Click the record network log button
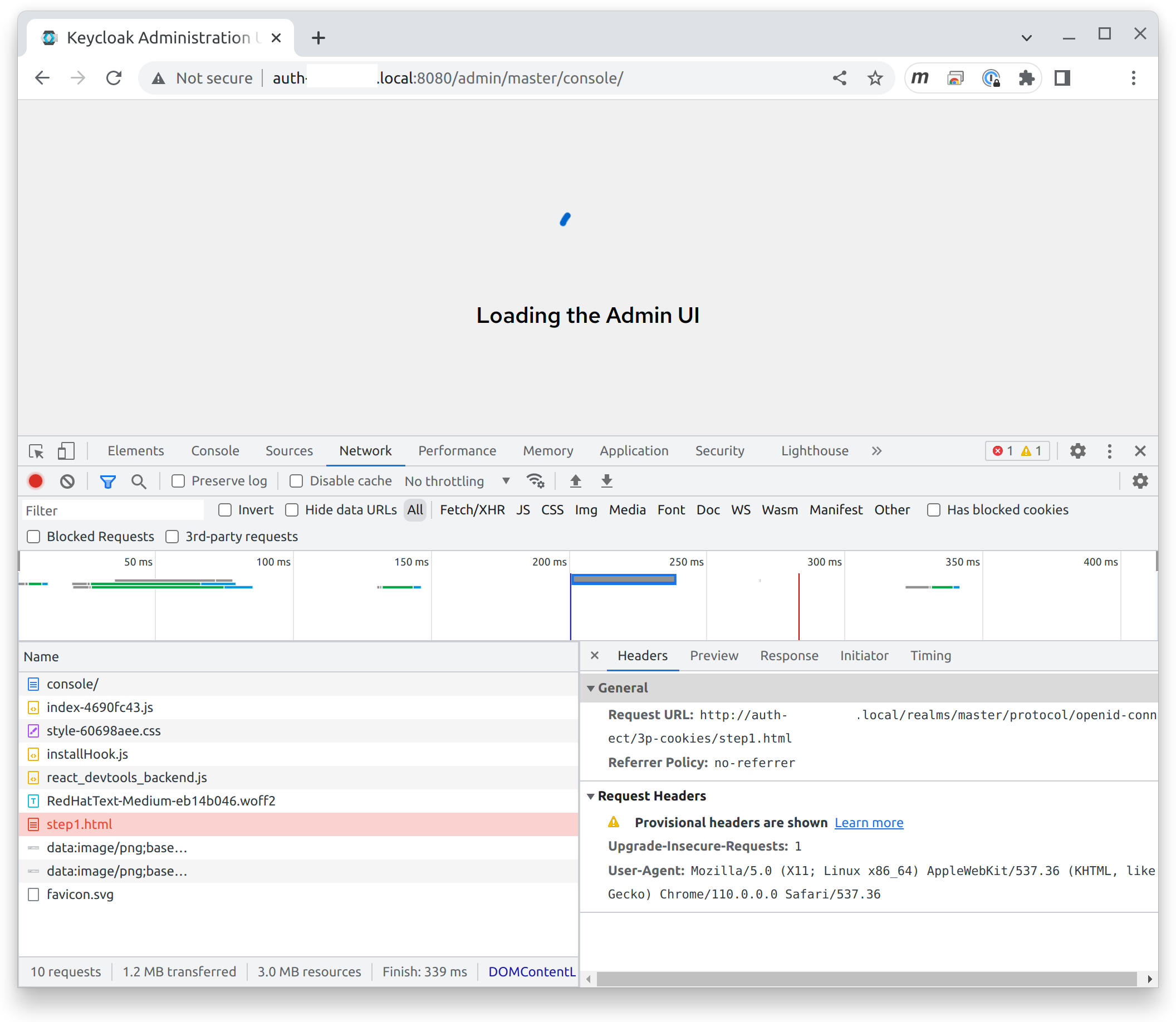 coord(36,481)
